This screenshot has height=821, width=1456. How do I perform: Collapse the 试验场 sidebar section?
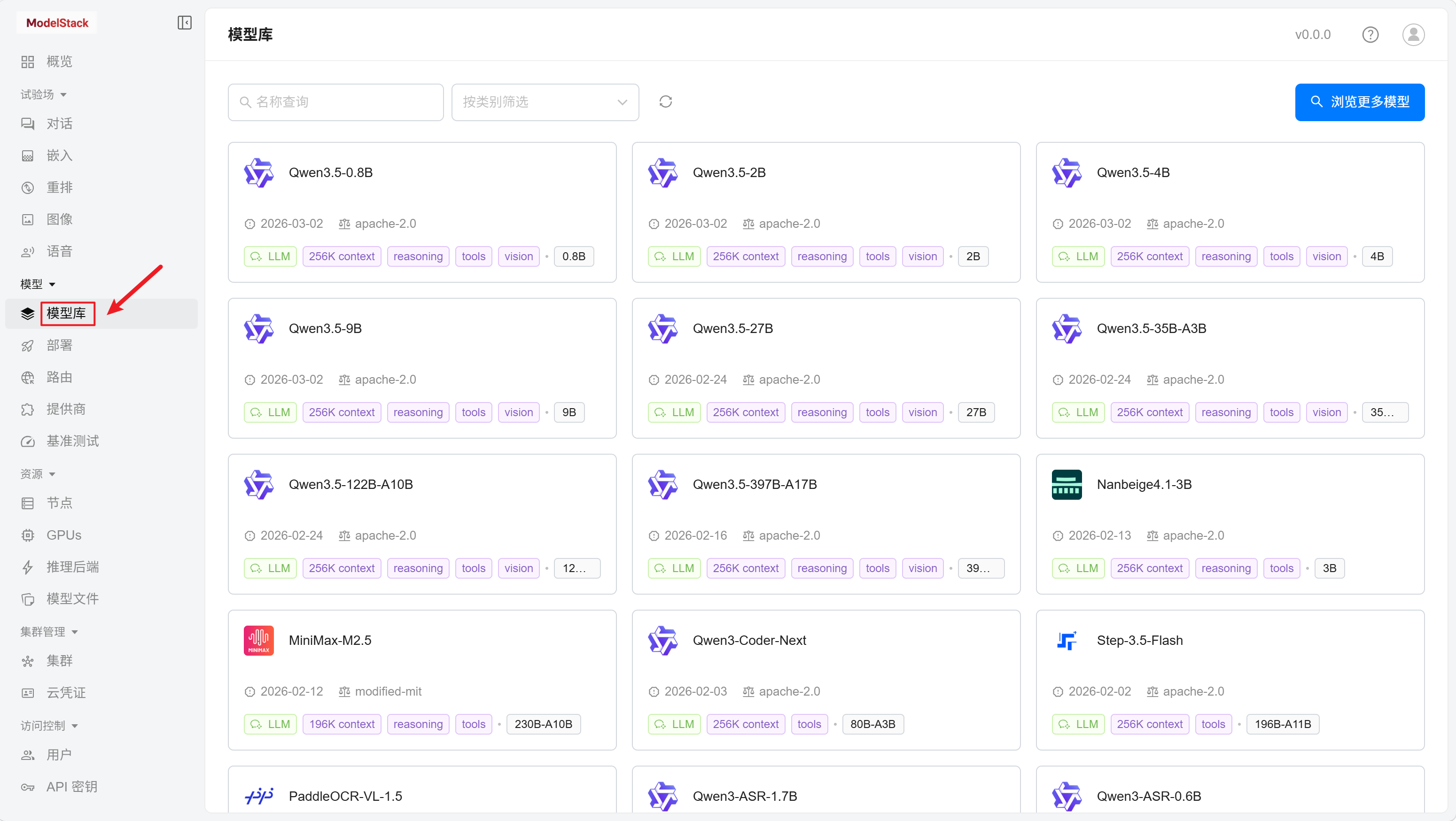pyautogui.click(x=44, y=94)
